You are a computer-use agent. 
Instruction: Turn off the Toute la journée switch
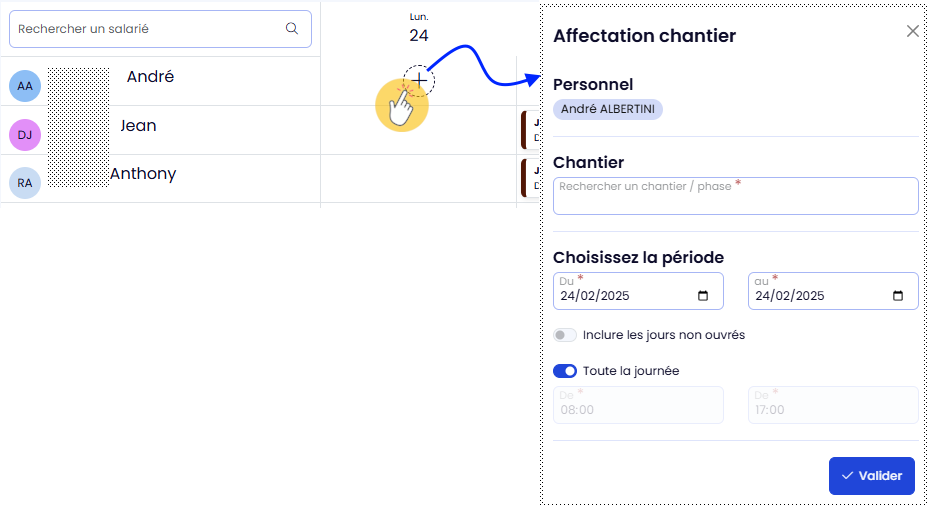[x=565, y=371]
